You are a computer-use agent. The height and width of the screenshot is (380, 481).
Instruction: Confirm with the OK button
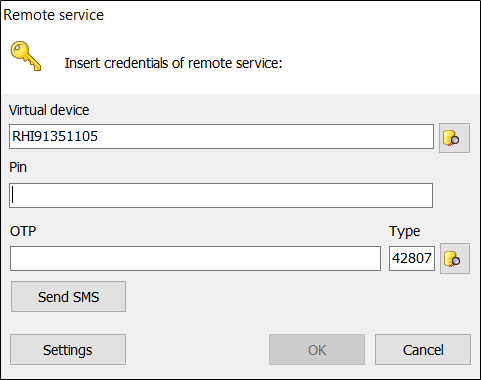317,350
